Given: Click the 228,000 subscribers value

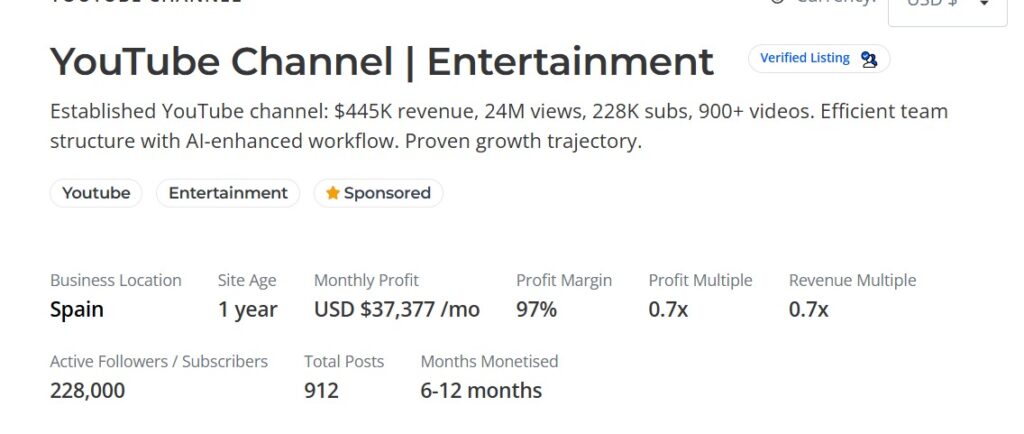Looking at the screenshot, I should 87,390.
